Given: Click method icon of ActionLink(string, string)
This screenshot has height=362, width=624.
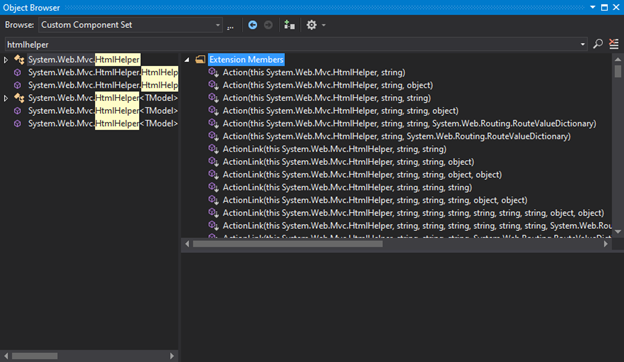Looking at the screenshot, I should [x=213, y=149].
